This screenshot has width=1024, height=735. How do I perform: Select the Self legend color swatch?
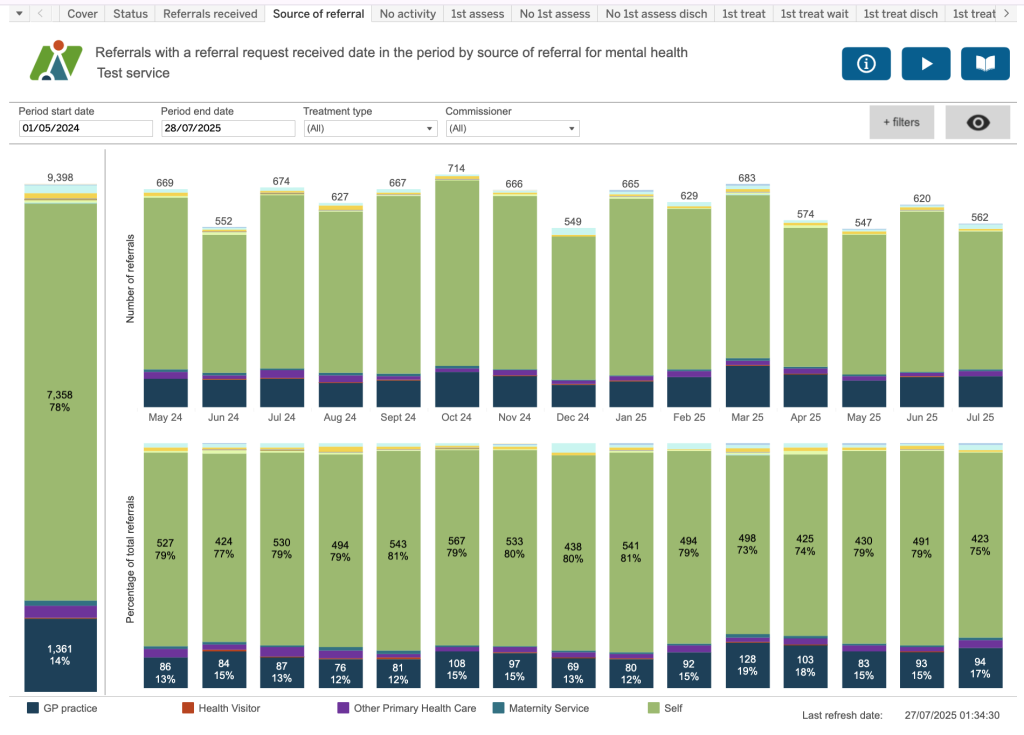(656, 708)
